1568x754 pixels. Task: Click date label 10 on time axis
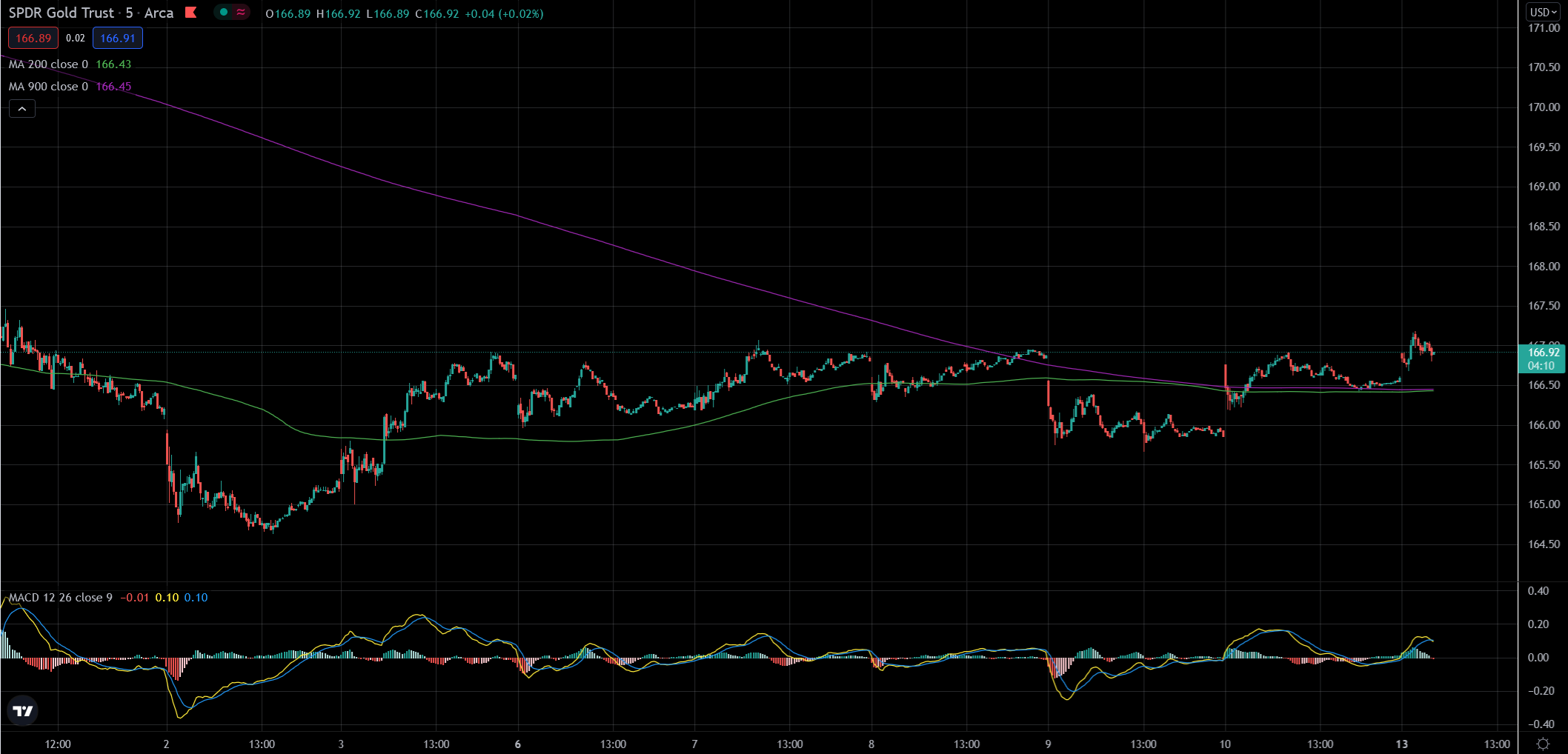point(1225,744)
